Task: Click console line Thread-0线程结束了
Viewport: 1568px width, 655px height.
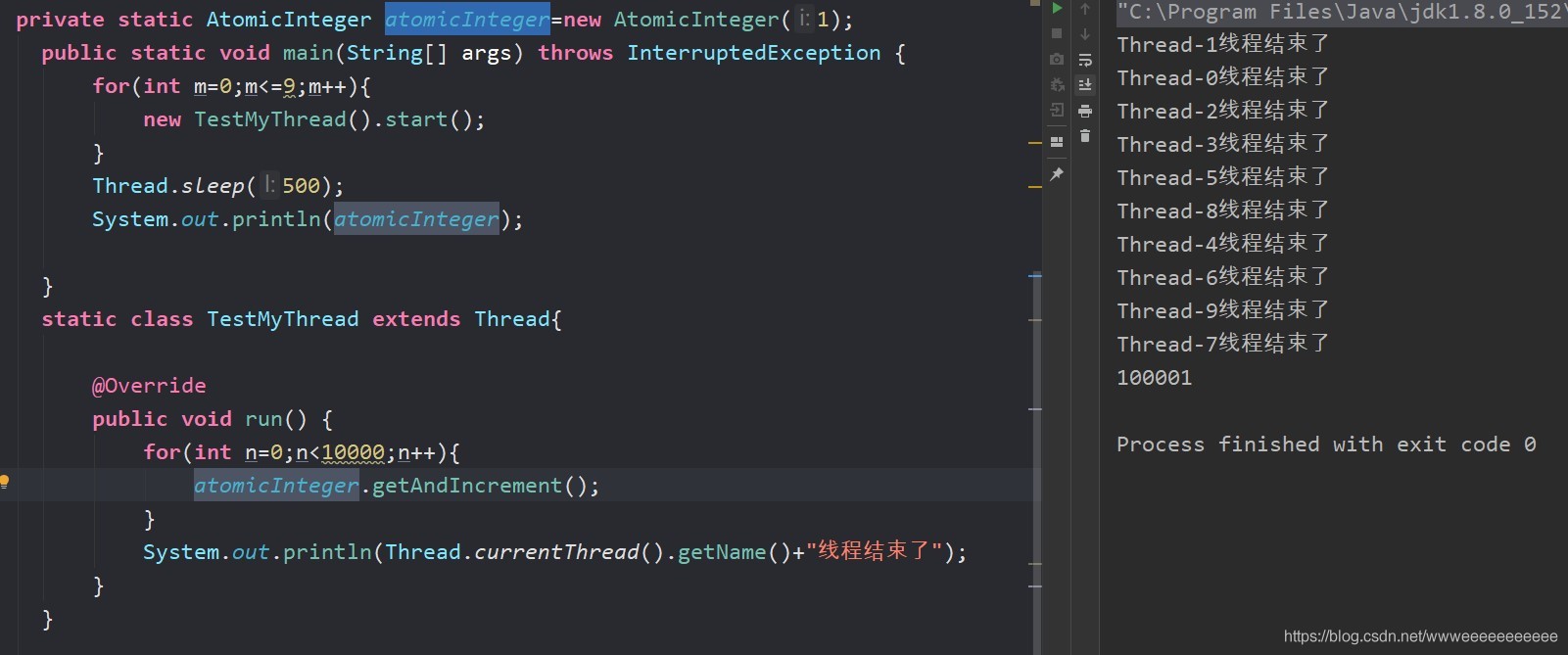Action: [x=1222, y=77]
